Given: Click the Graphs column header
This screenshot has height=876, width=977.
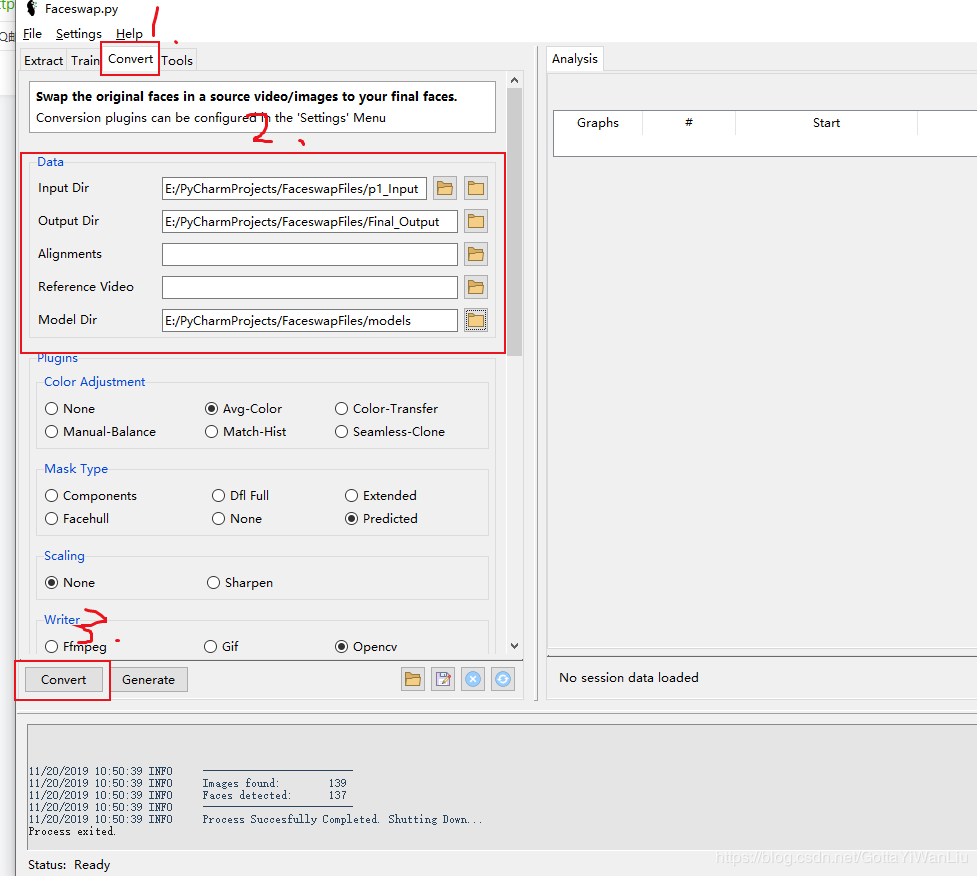Looking at the screenshot, I should pos(598,123).
